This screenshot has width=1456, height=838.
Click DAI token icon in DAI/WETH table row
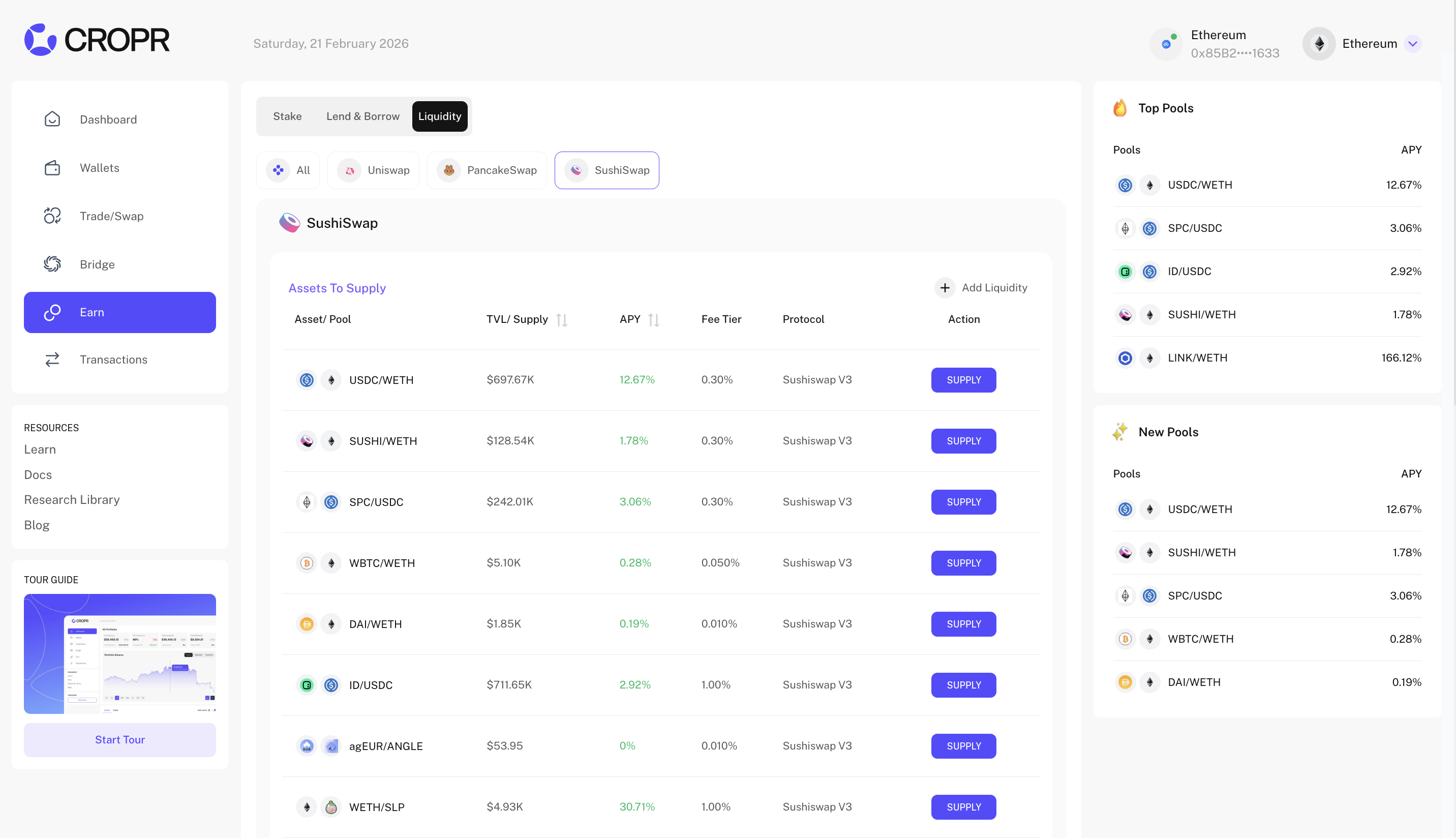tap(307, 624)
